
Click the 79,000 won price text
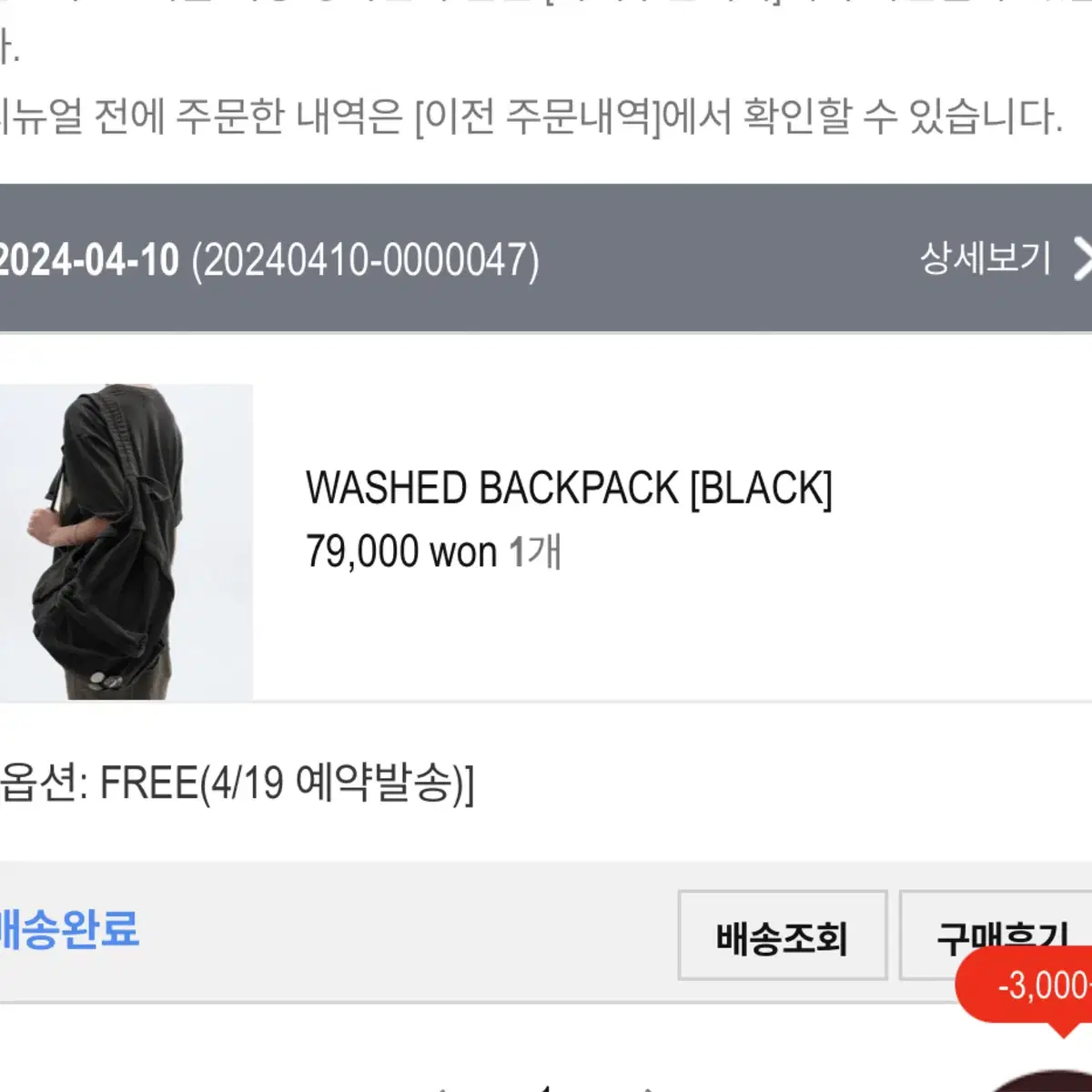pos(401,551)
